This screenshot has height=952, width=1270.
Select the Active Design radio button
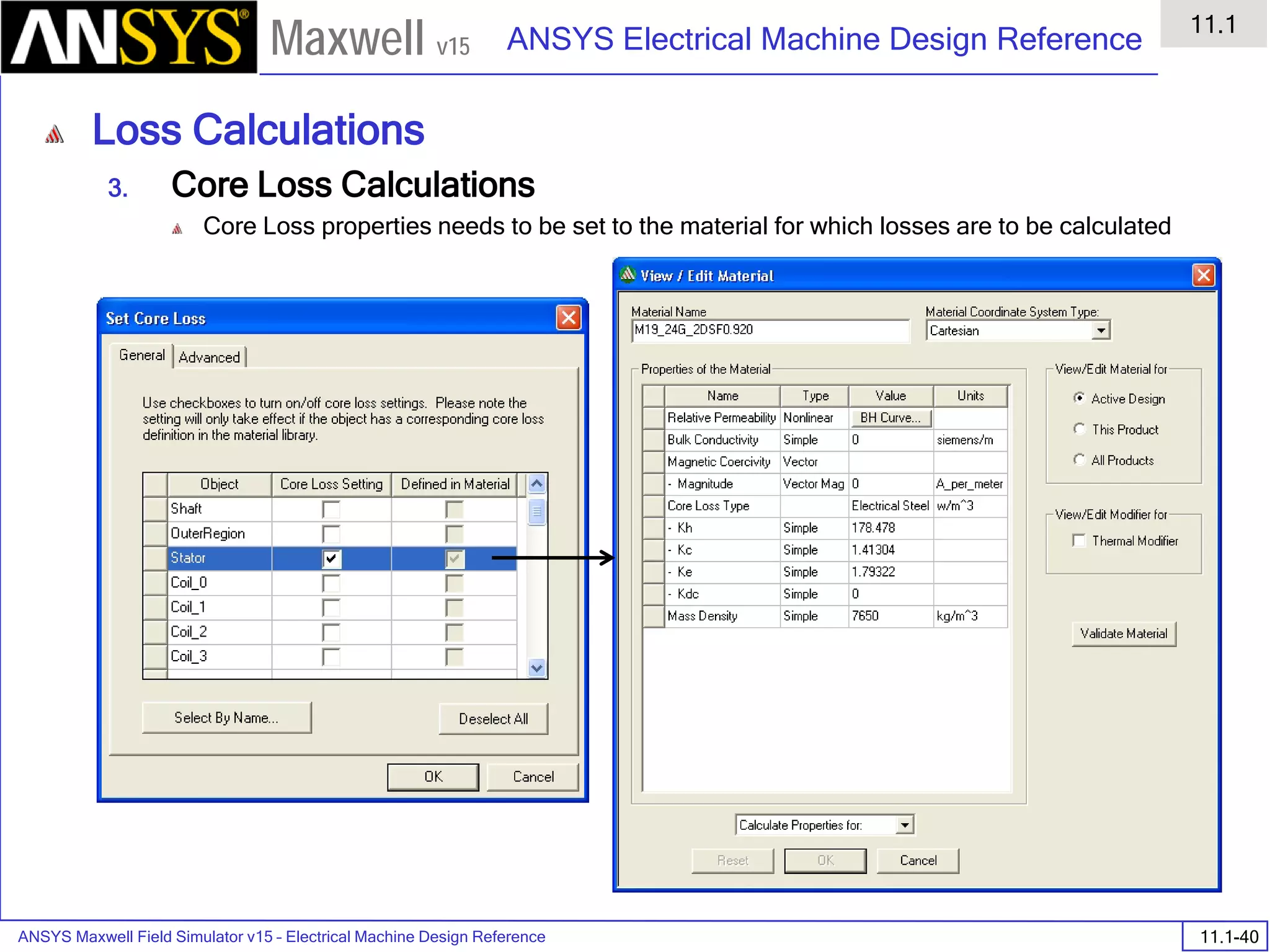pos(1079,398)
